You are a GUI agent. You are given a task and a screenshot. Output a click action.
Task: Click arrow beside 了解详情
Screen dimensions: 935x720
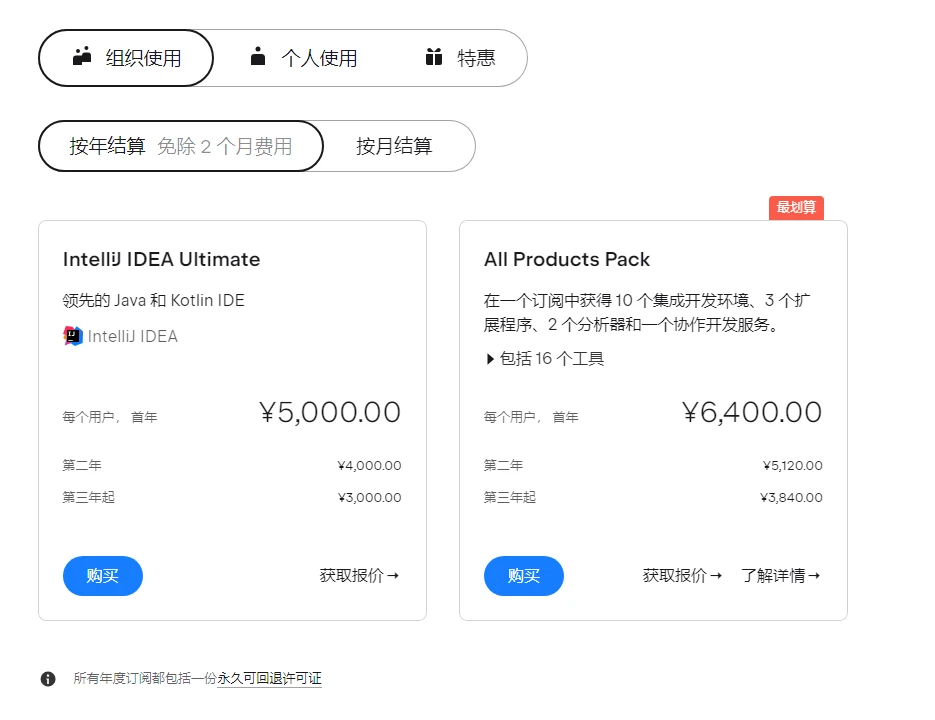tap(815, 576)
